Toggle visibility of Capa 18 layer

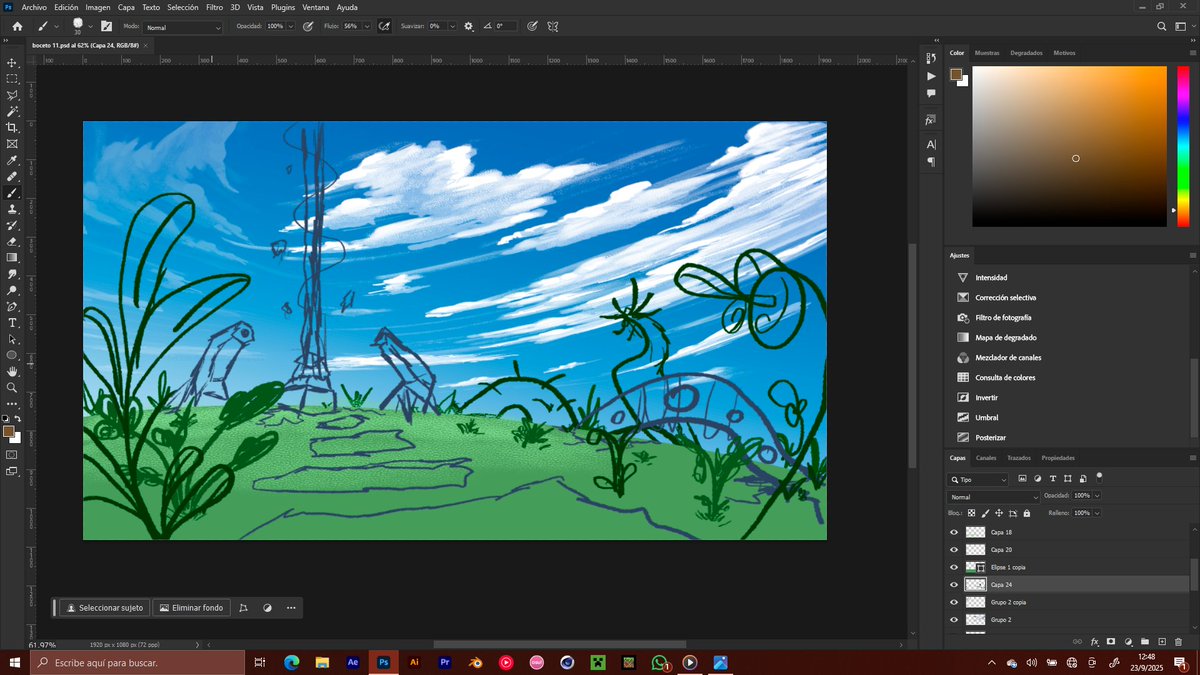tap(954, 532)
